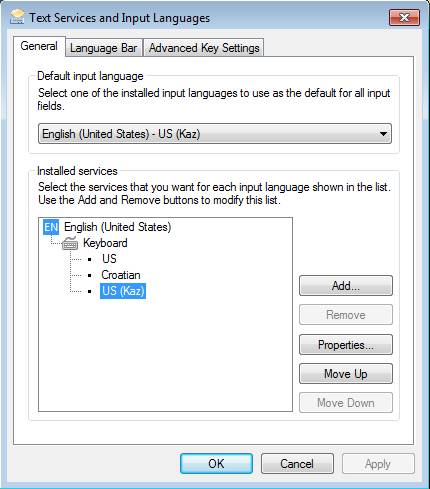Viewport: 430px width, 489px height.
Task: Click the Add... button
Action: pos(346,286)
